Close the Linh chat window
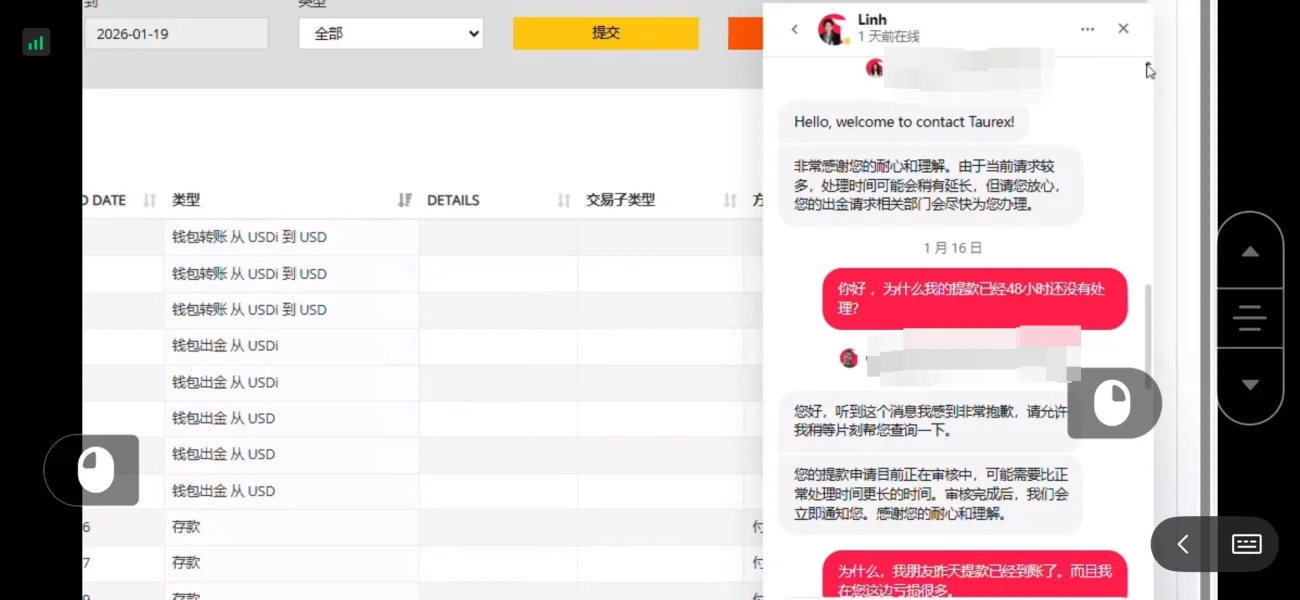This screenshot has width=1300, height=600. 1122,29
